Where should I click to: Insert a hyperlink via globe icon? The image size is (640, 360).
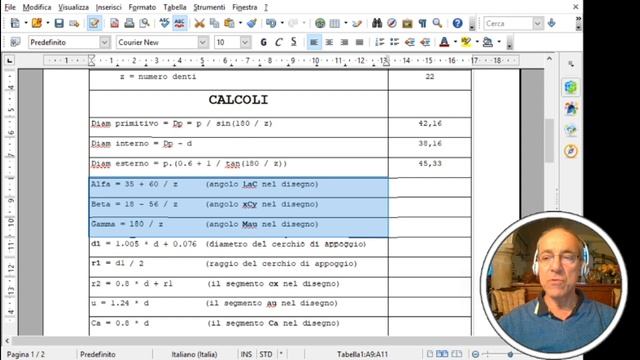320,23
